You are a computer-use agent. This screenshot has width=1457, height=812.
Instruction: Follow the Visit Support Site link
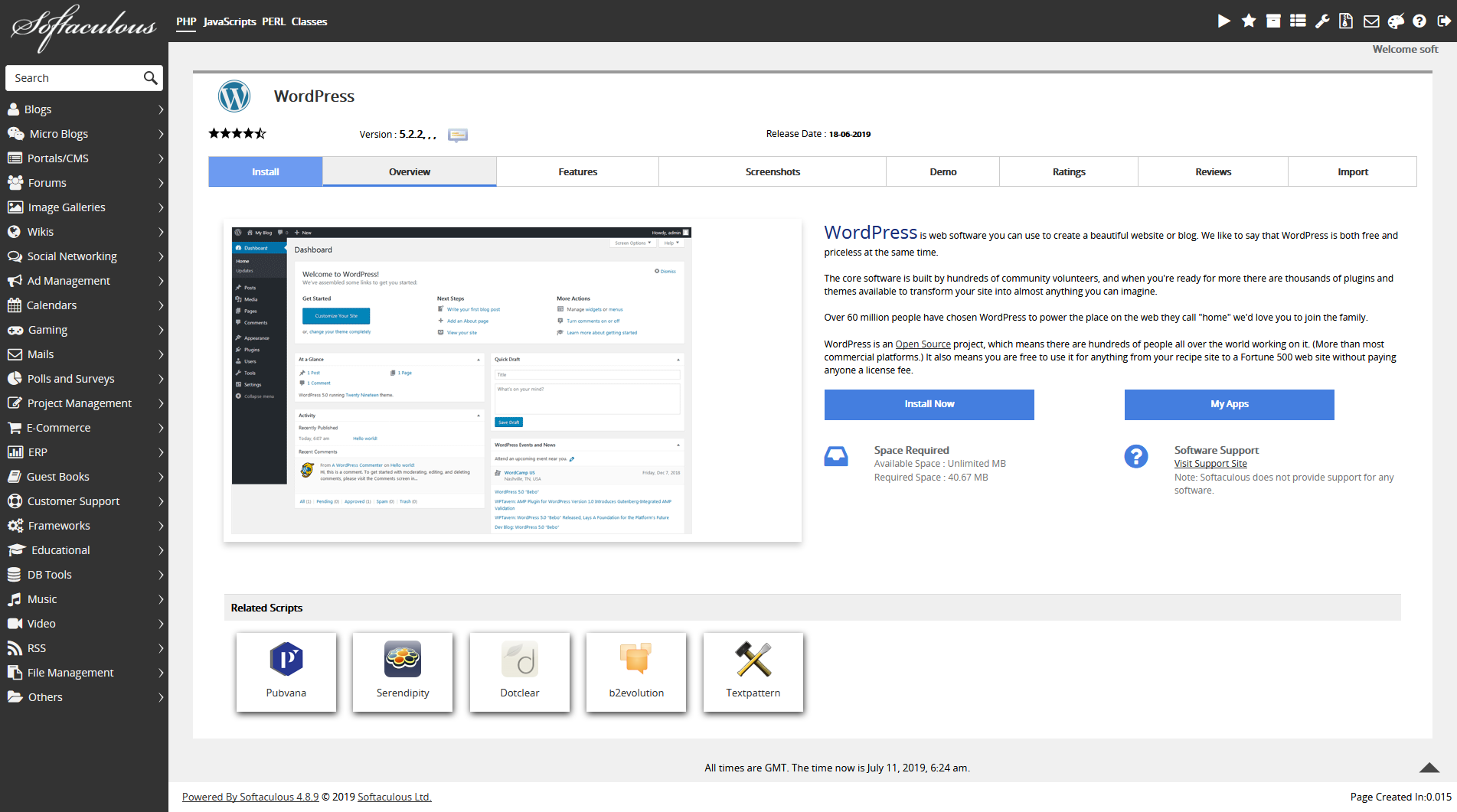tap(1210, 464)
